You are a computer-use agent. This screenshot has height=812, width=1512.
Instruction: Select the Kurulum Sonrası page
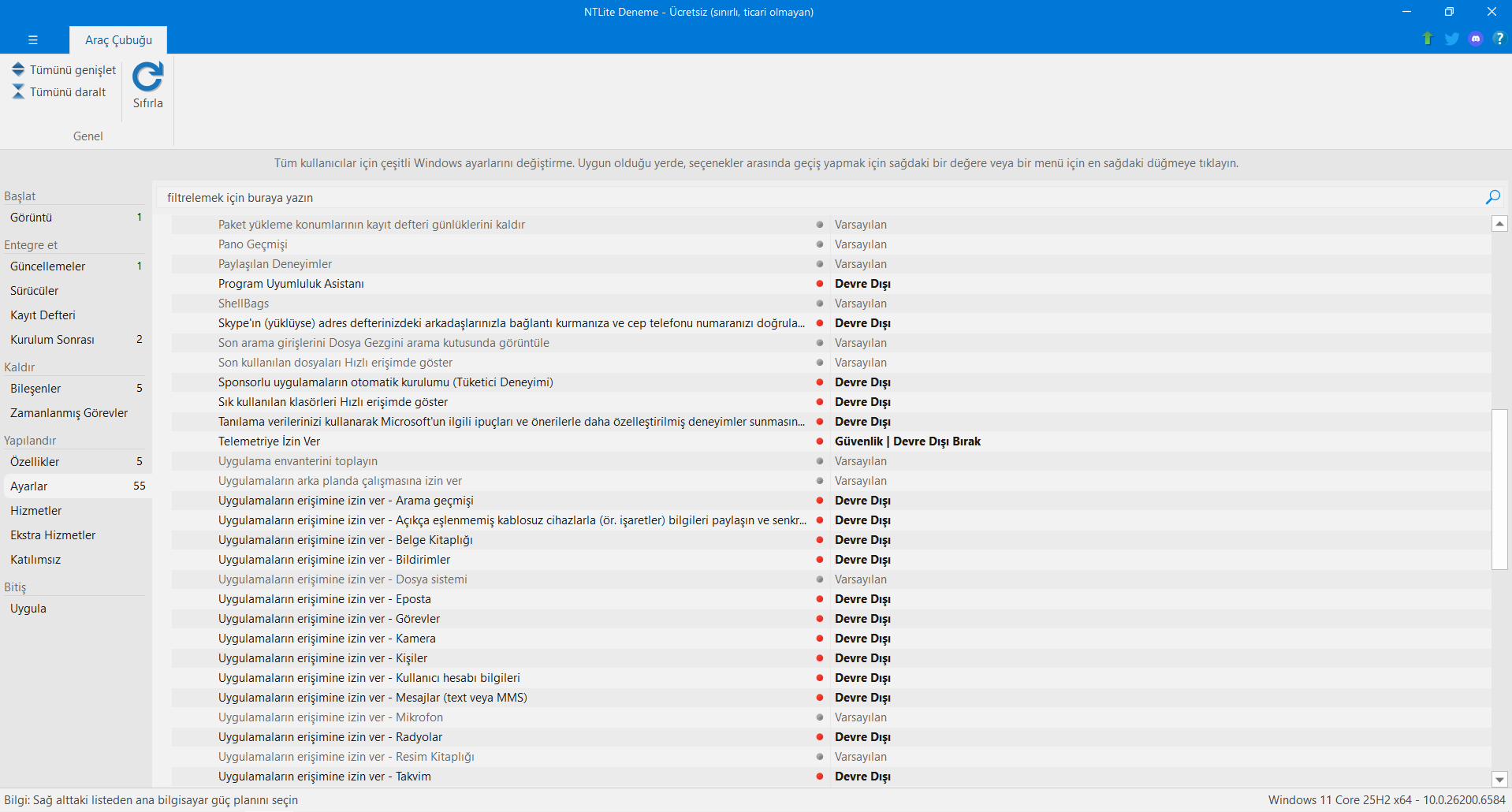click(x=76, y=340)
